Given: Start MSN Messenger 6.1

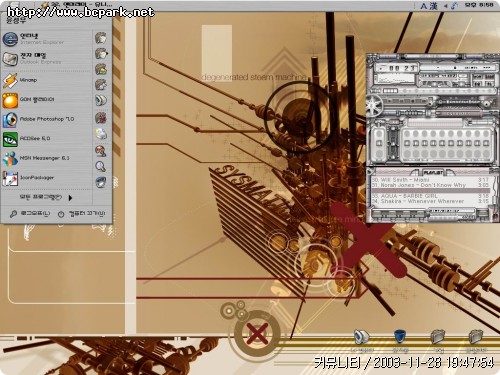Looking at the screenshot, I should click(46, 158).
